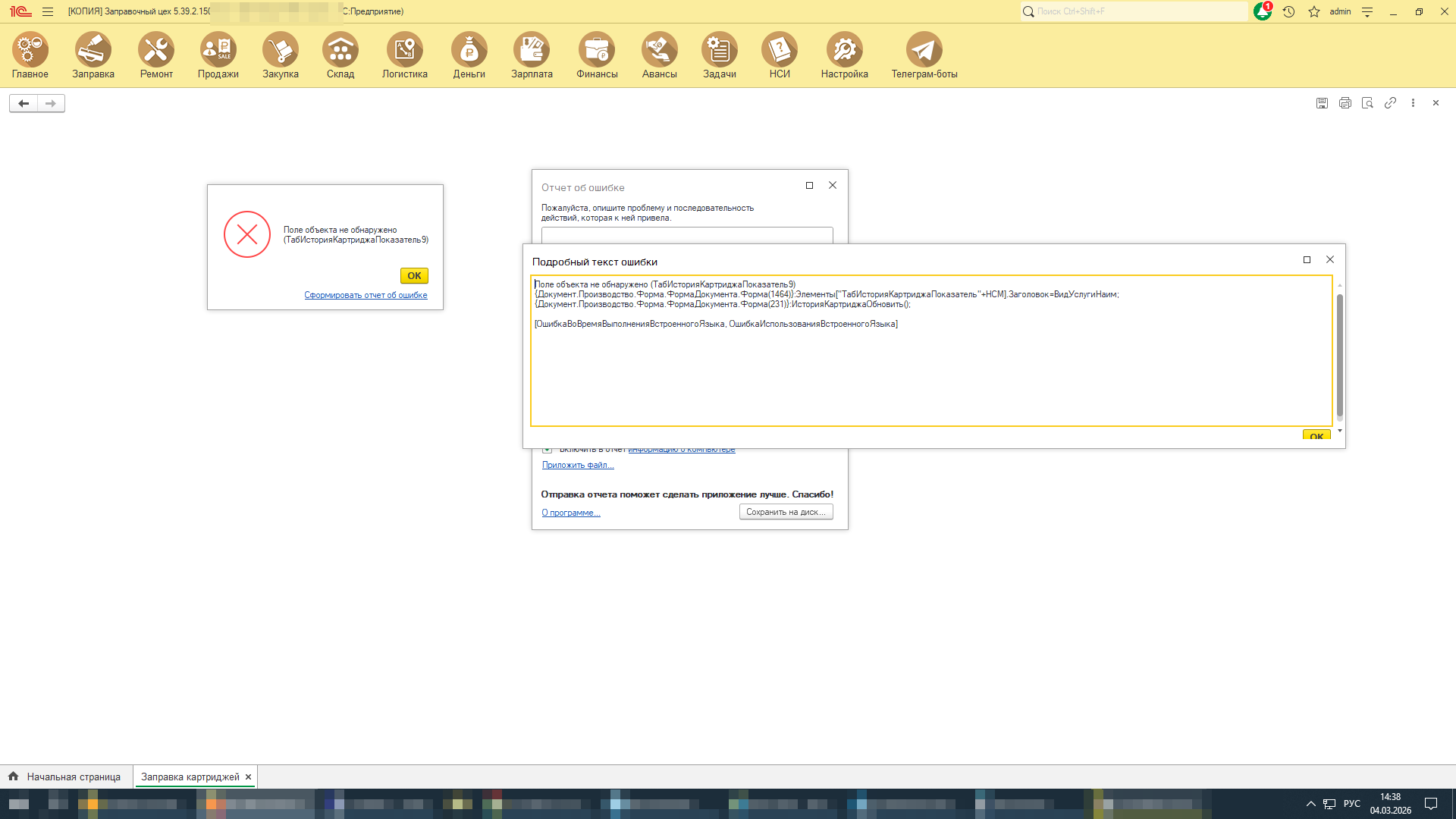Open the Логистика section

[x=404, y=55]
